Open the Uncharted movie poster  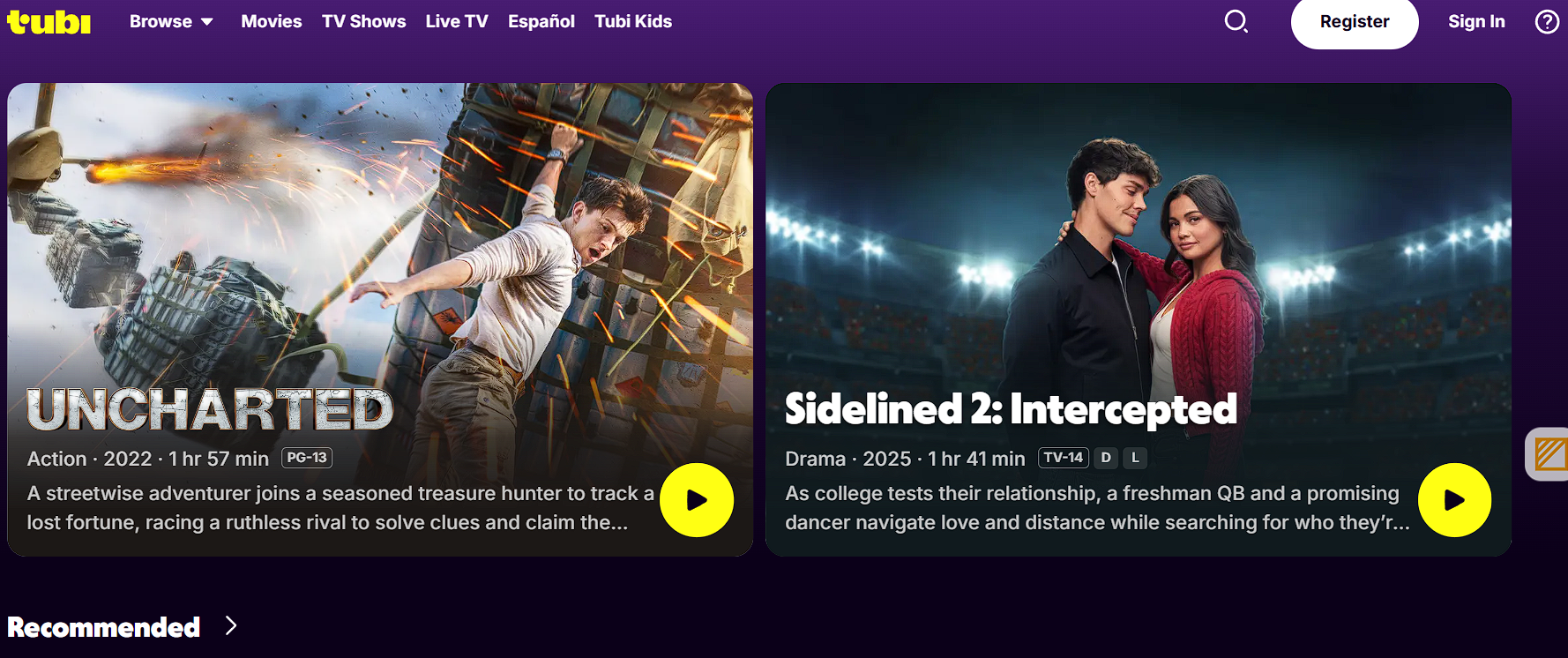pos(380,319)
